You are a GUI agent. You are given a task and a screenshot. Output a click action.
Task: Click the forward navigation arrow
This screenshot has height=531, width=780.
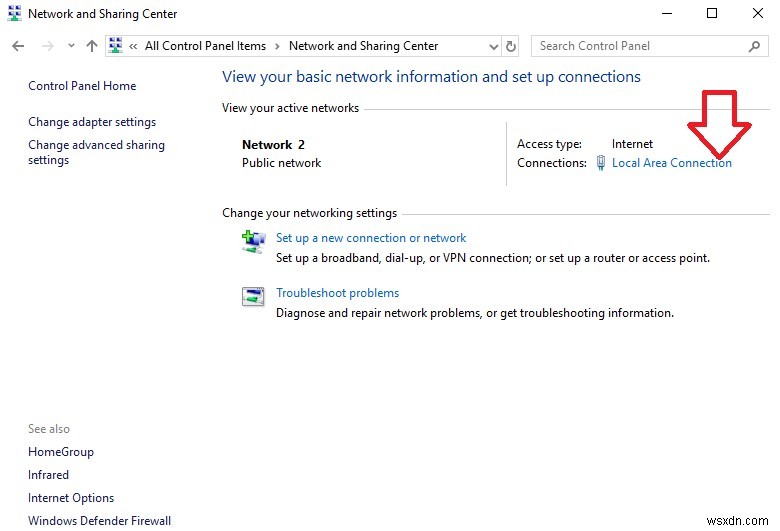coord(47,46)
